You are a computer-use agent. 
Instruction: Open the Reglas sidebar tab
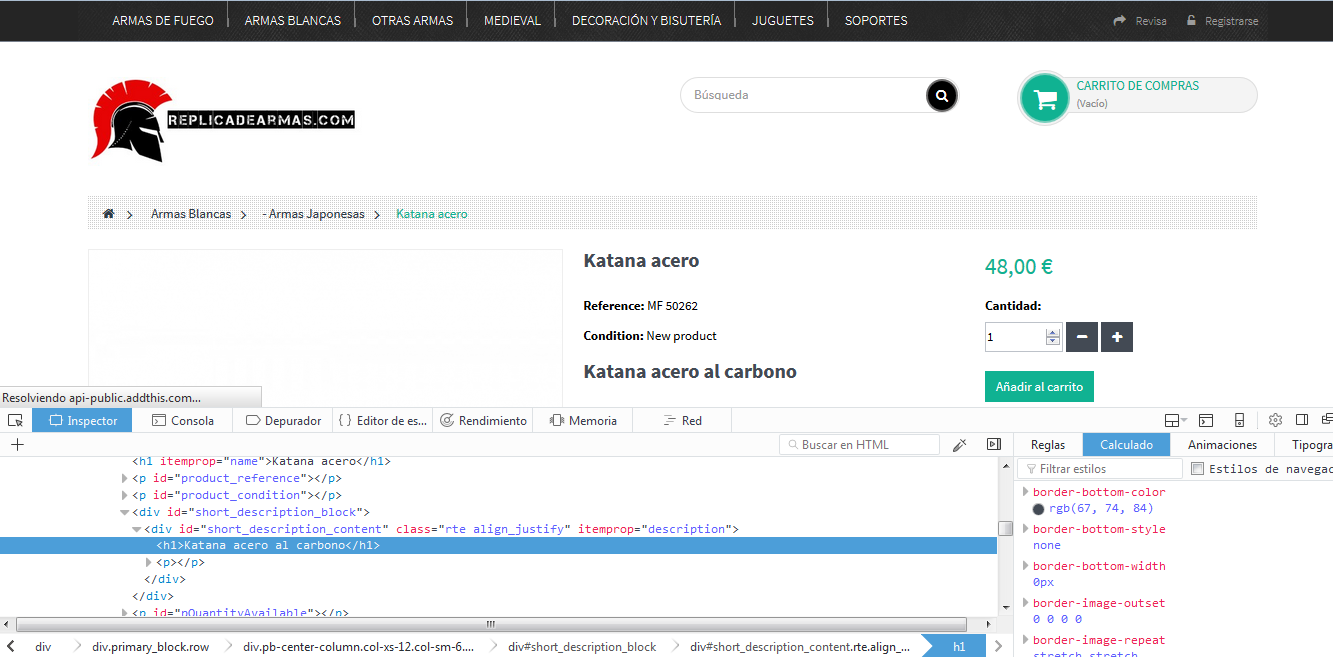tap(1048, 445)
